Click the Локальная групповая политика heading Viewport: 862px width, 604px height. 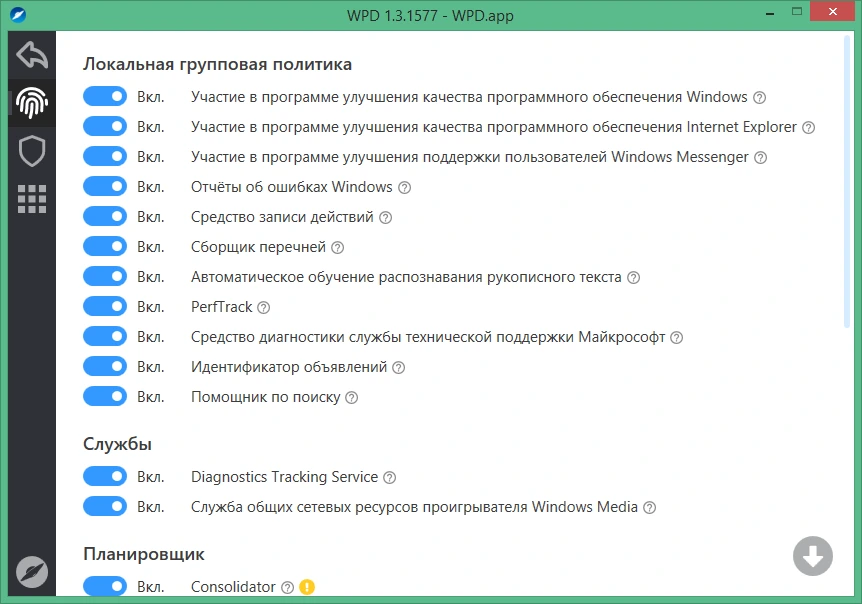pos(217,64)
